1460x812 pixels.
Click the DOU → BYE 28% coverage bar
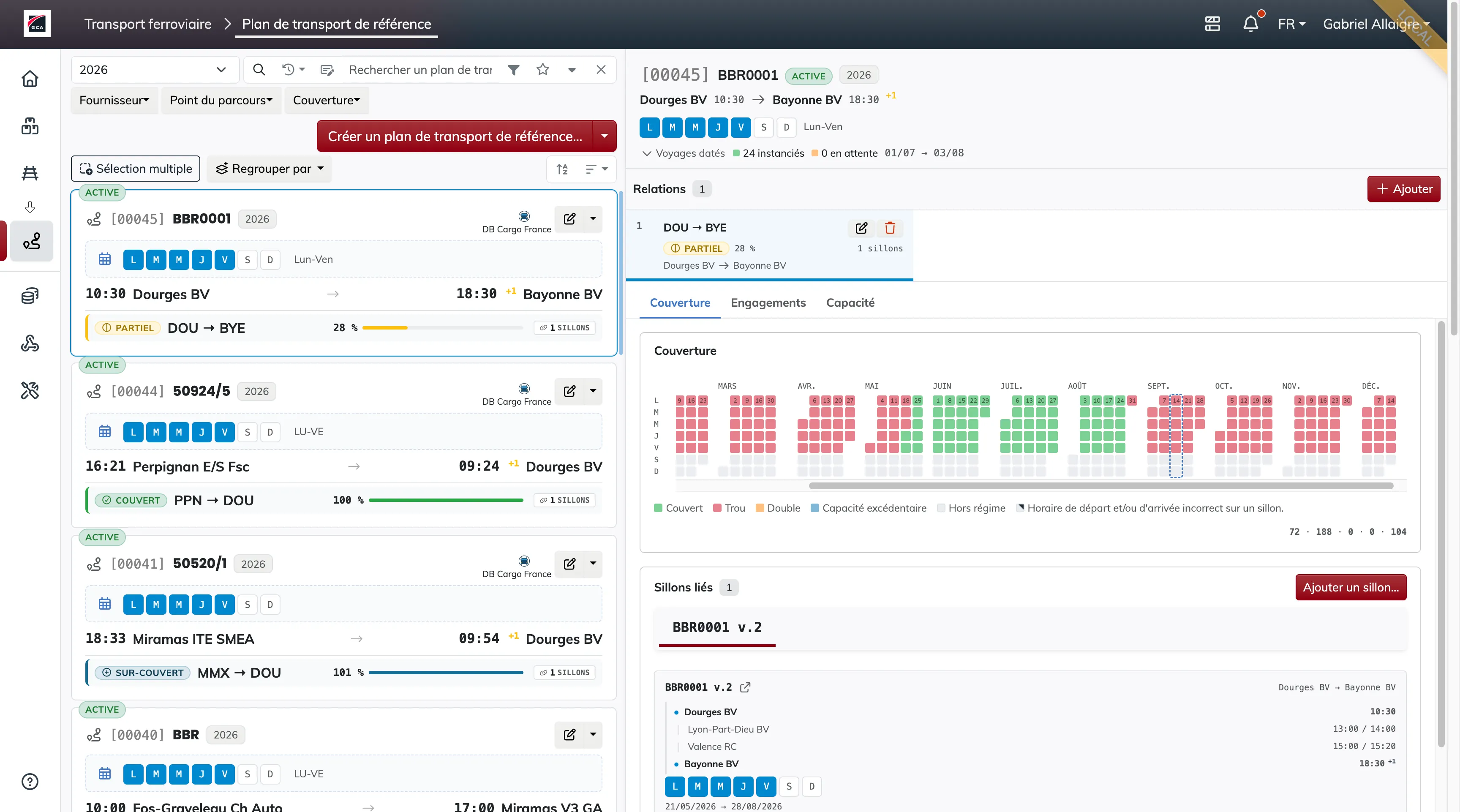coord(443,328)
